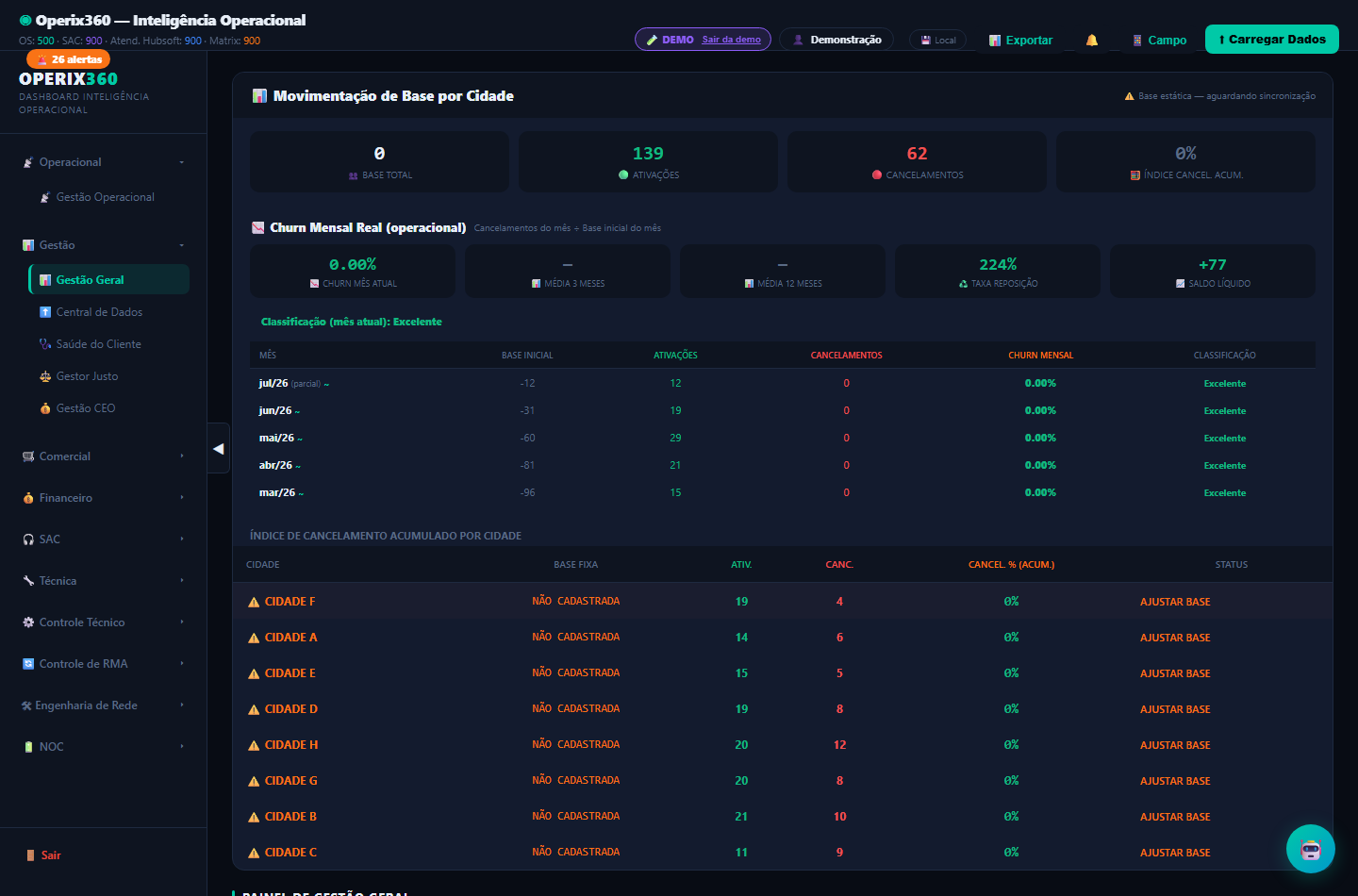Expand the Engenharia de Rede arrow
1358x896 pixels.
coord(182,705)
